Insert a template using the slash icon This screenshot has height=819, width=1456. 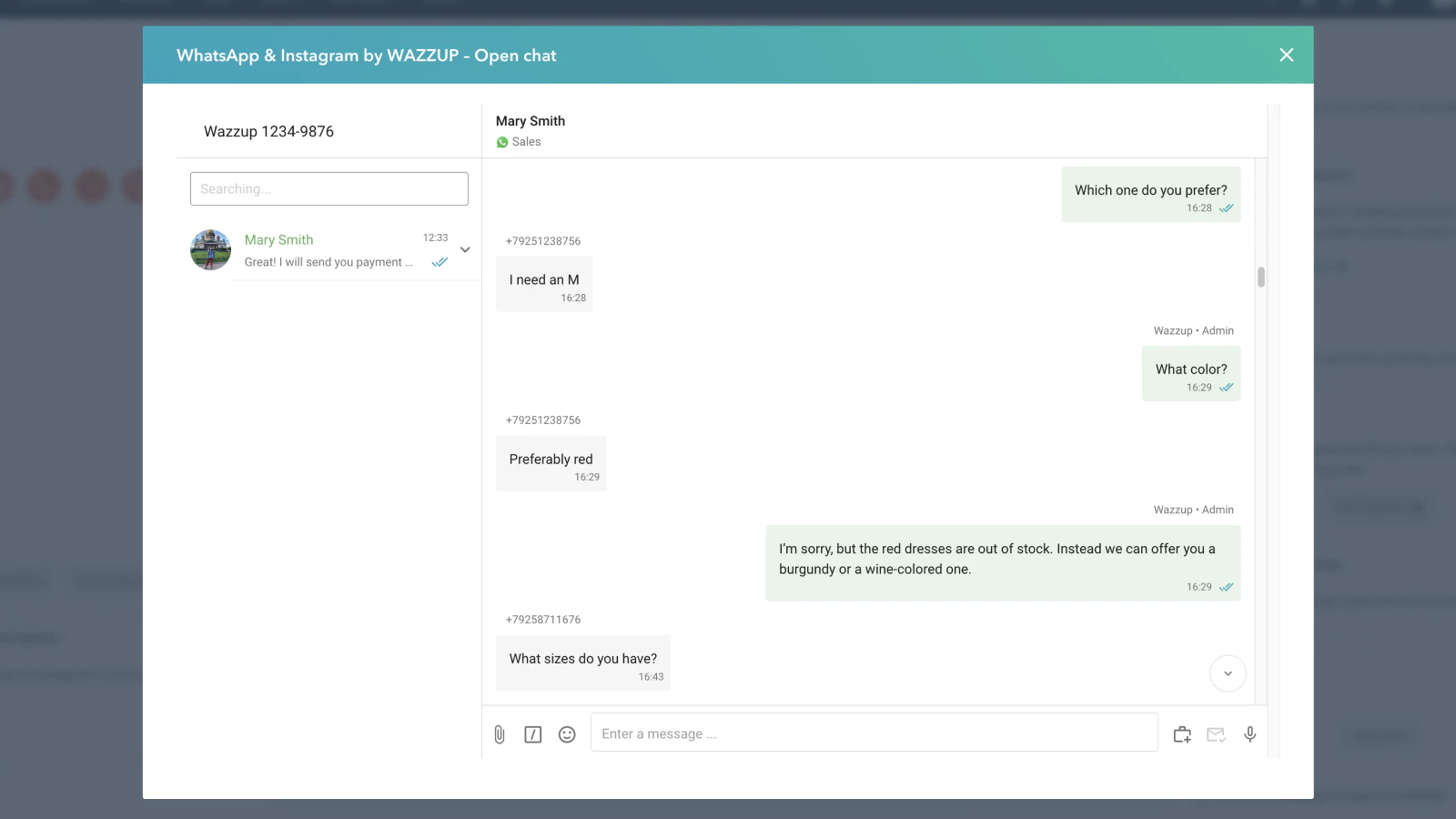click(532, 733)
